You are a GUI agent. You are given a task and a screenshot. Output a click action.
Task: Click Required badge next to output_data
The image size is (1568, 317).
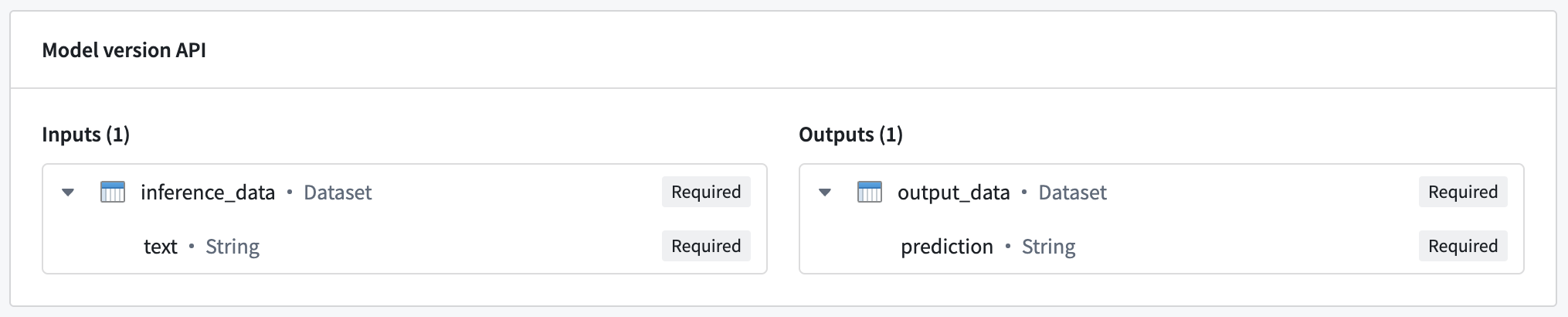(1463, 192)
